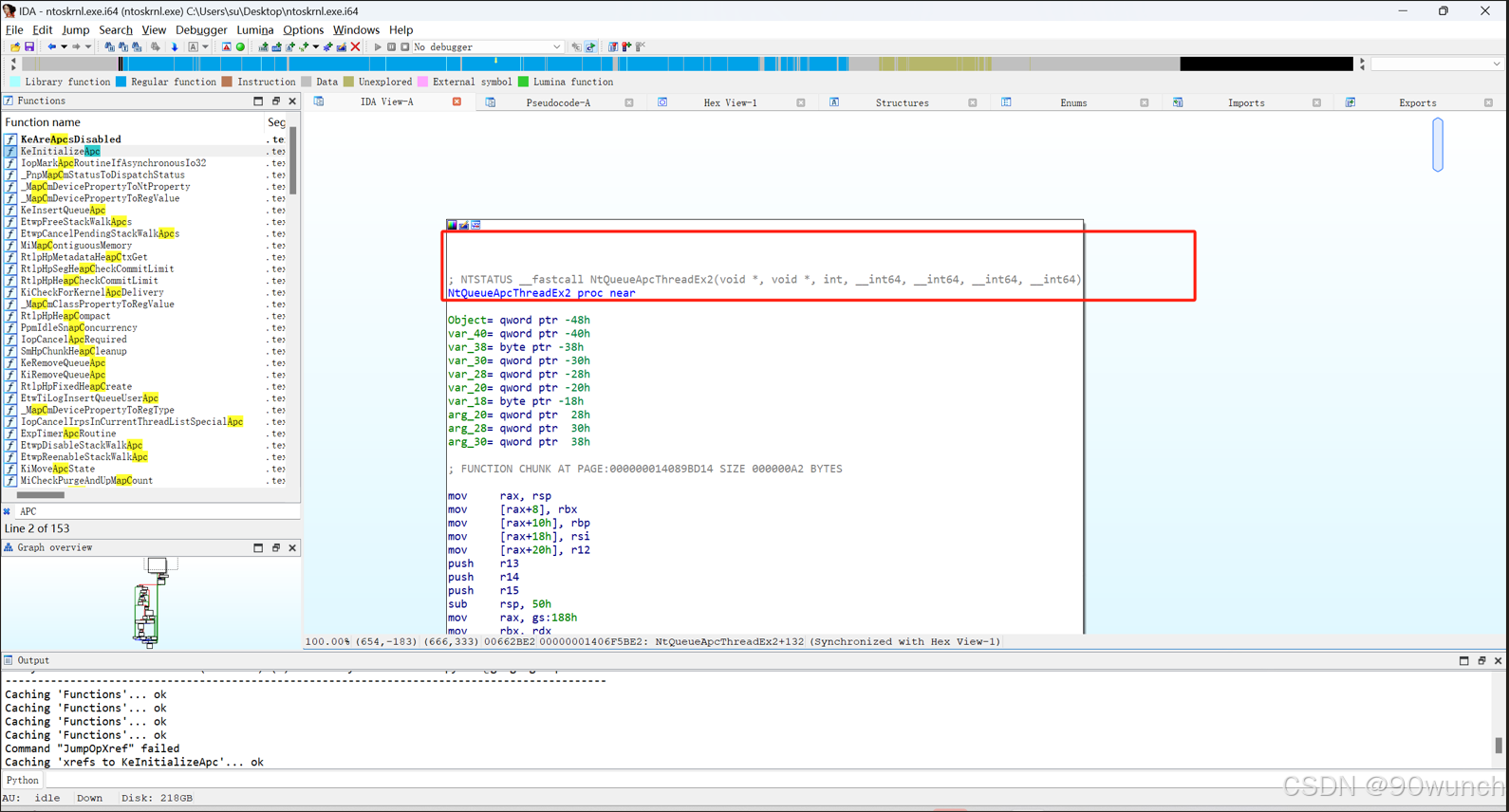
Task: Switch to the Structures tab
Action: [902, 102]
